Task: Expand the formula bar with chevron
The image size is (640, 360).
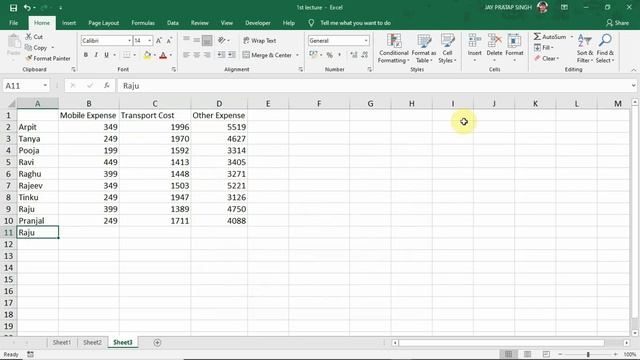Action: click(633, 86)
